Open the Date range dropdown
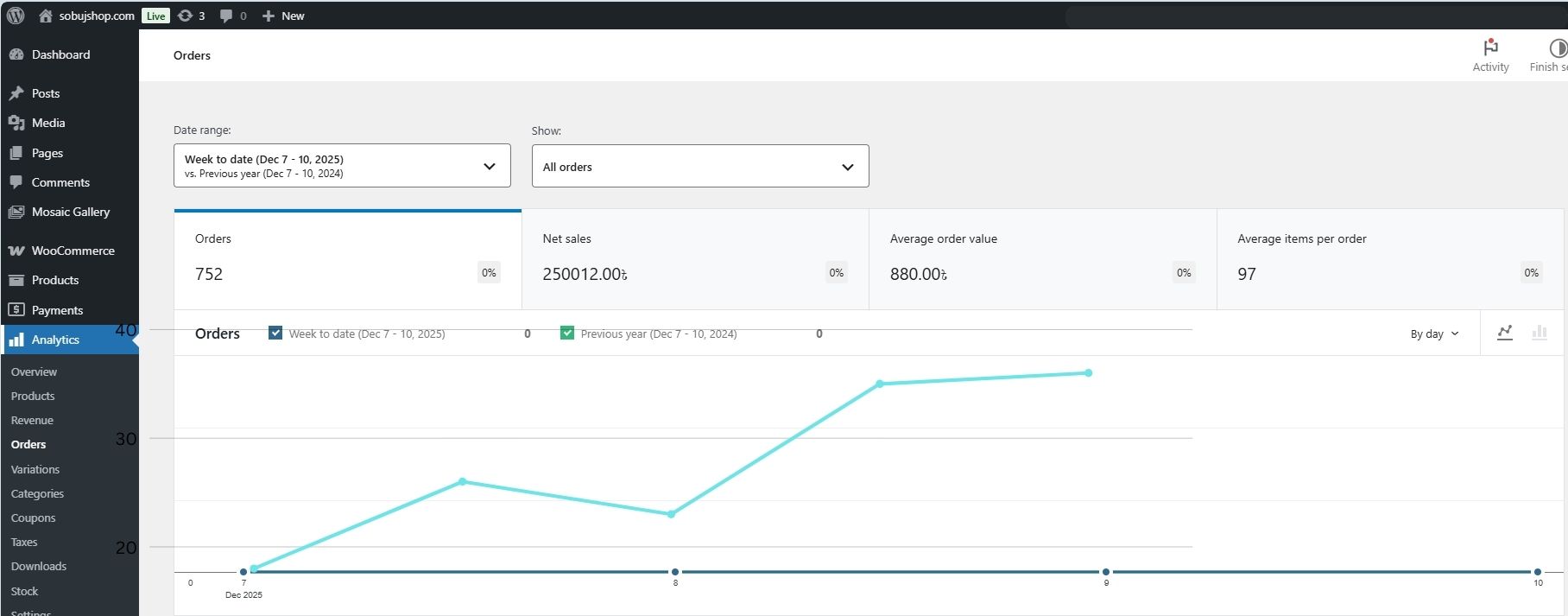 tap(342, 166)
